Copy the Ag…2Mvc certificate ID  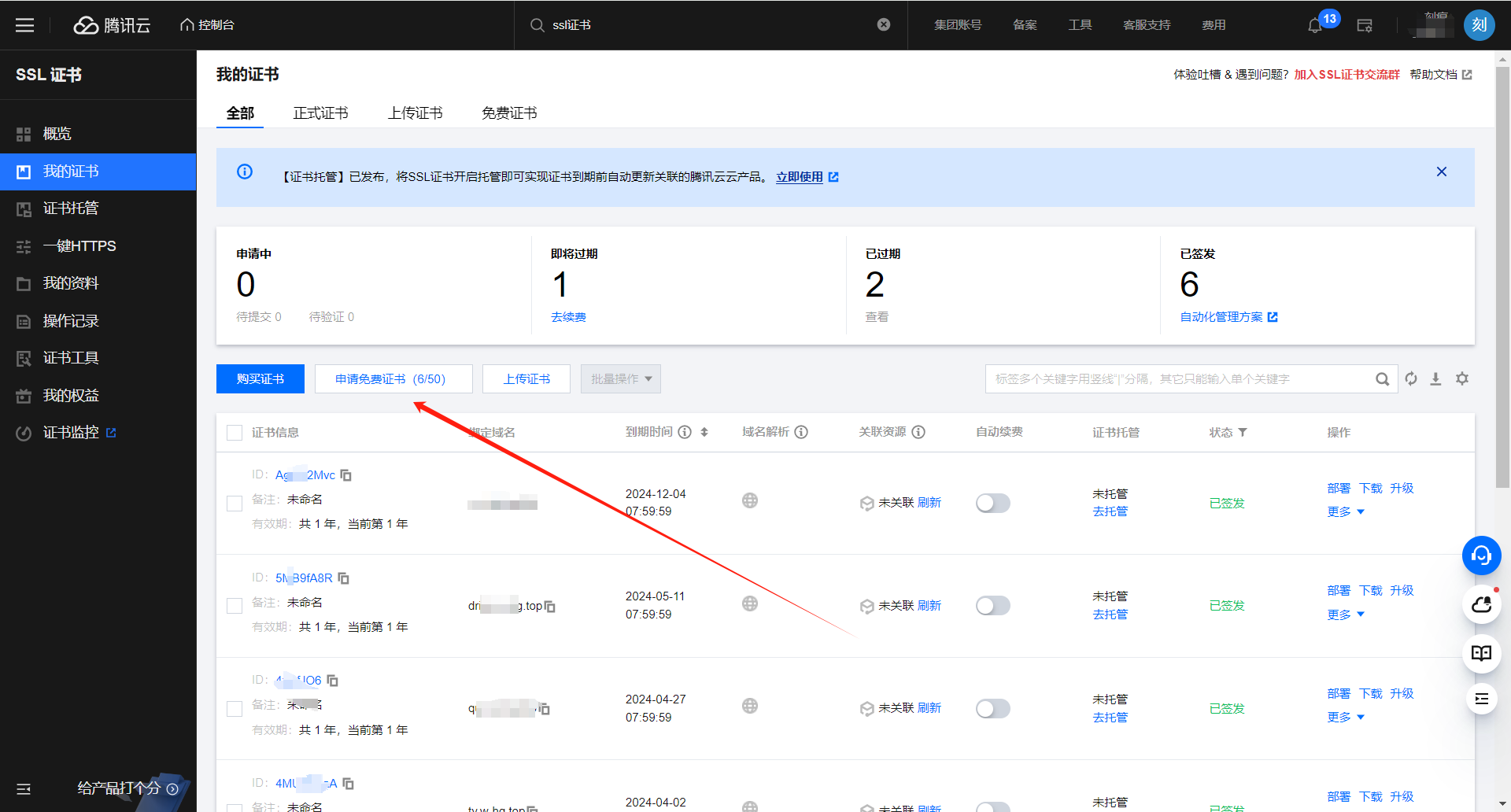click(345, 475)
